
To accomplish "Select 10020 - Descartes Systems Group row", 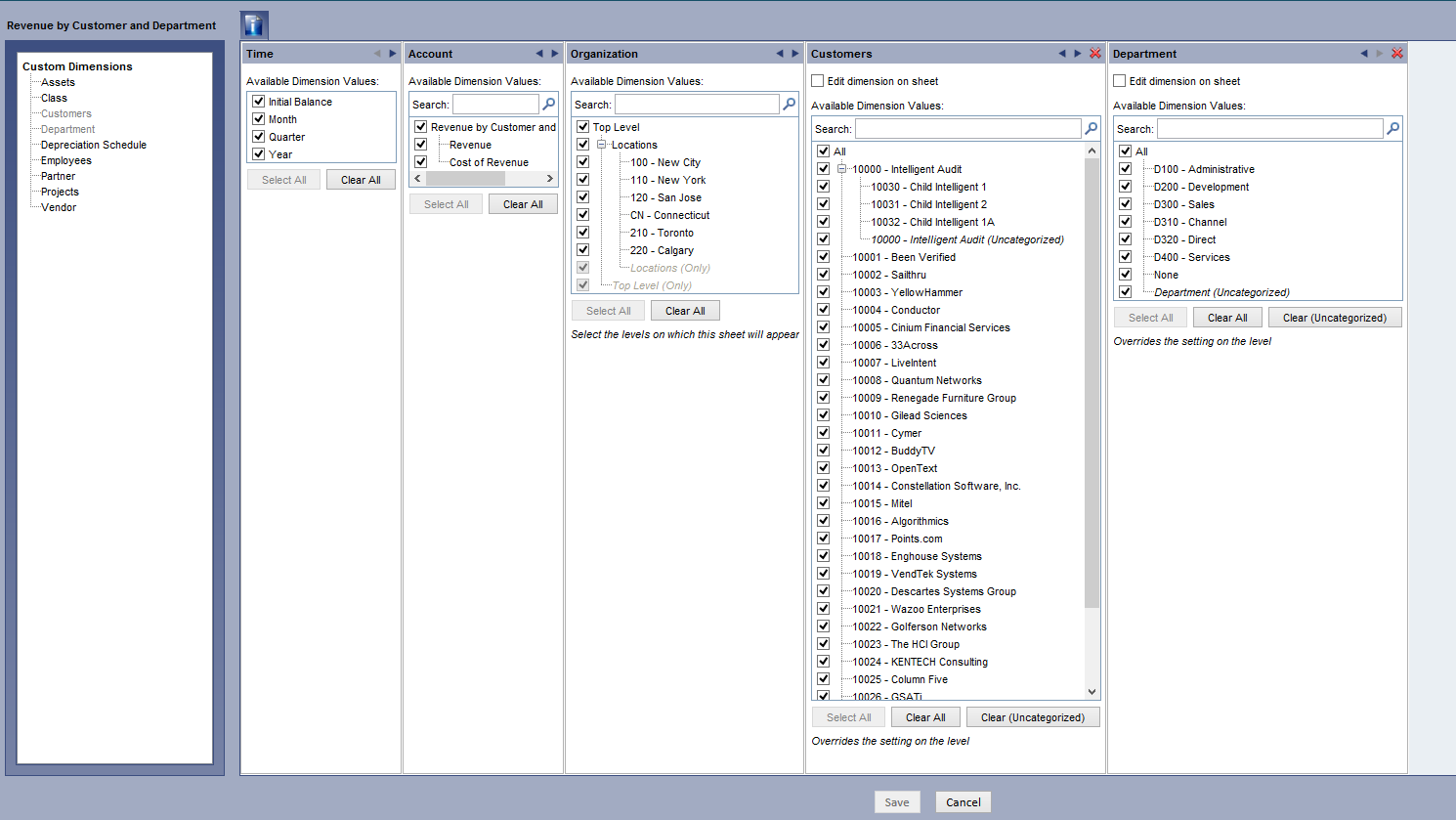I will (x=934, y=591).
